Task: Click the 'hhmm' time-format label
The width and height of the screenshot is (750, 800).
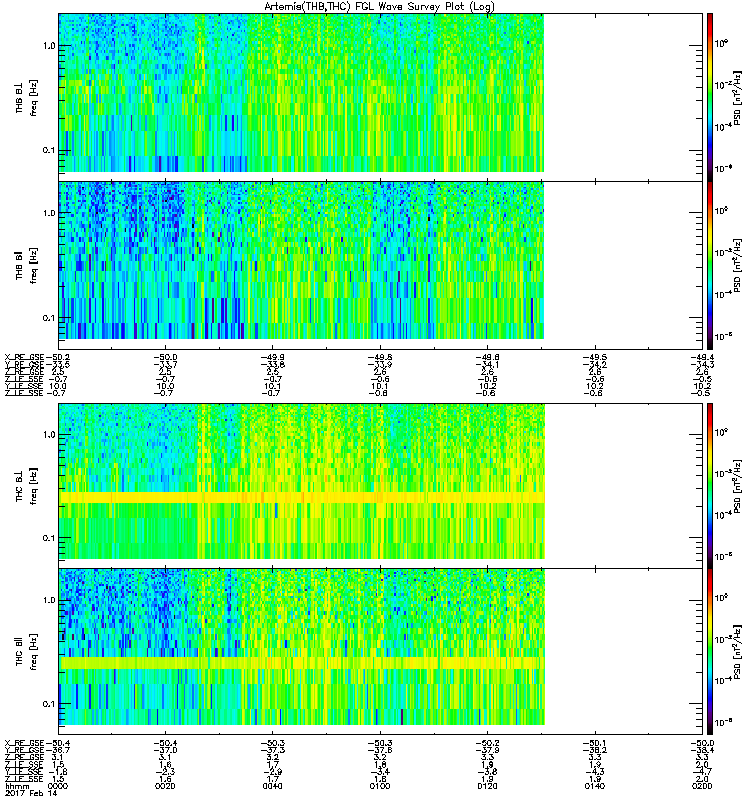Action: (17, 786)
